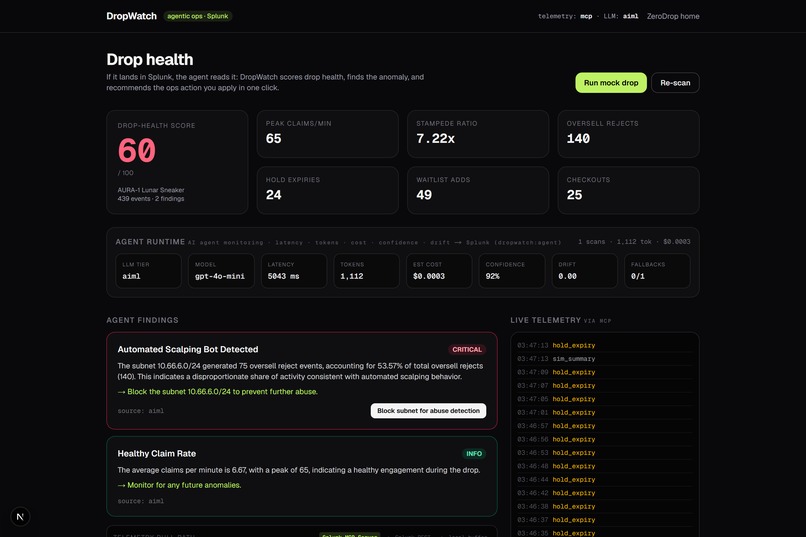Click the Drift value 0.00

[x=567, y=276]
